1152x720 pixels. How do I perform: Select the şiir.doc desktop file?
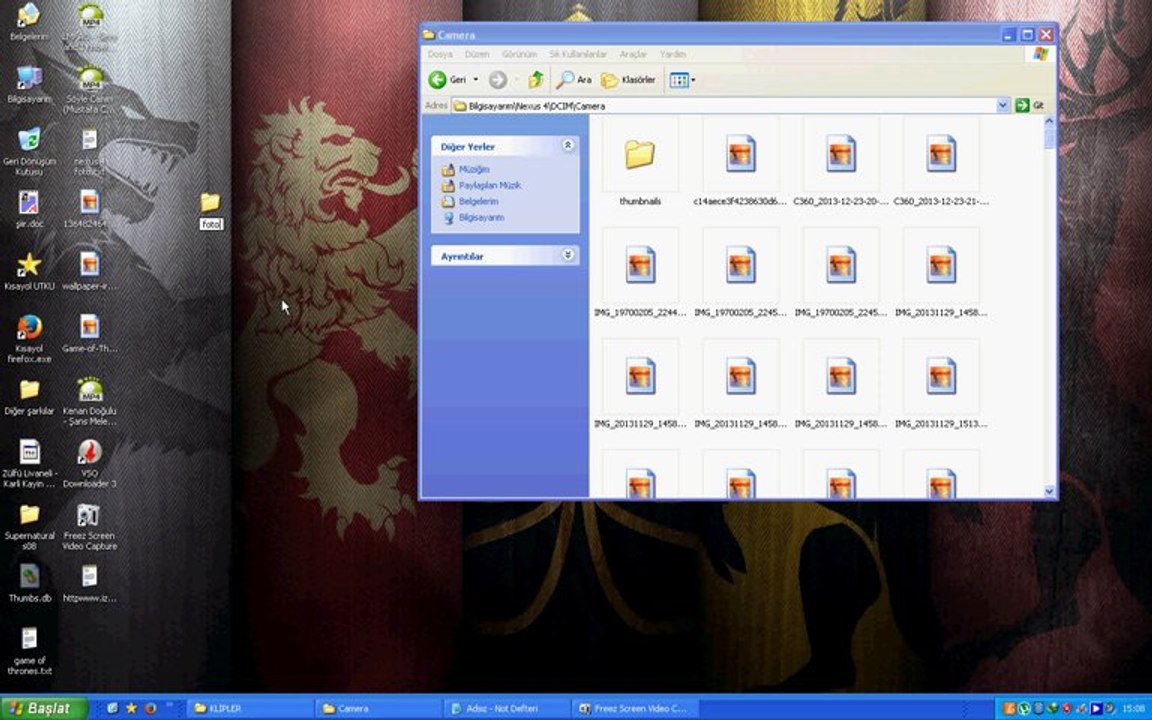click(x=29, y=209)
